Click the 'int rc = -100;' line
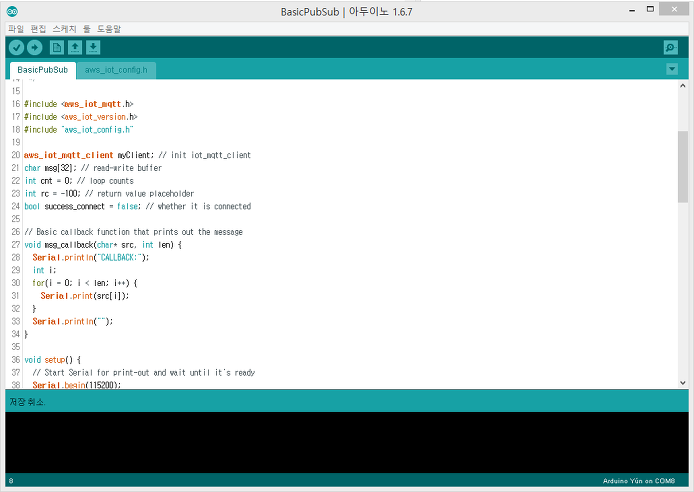 pyautogui.click(x=109, y=194)
